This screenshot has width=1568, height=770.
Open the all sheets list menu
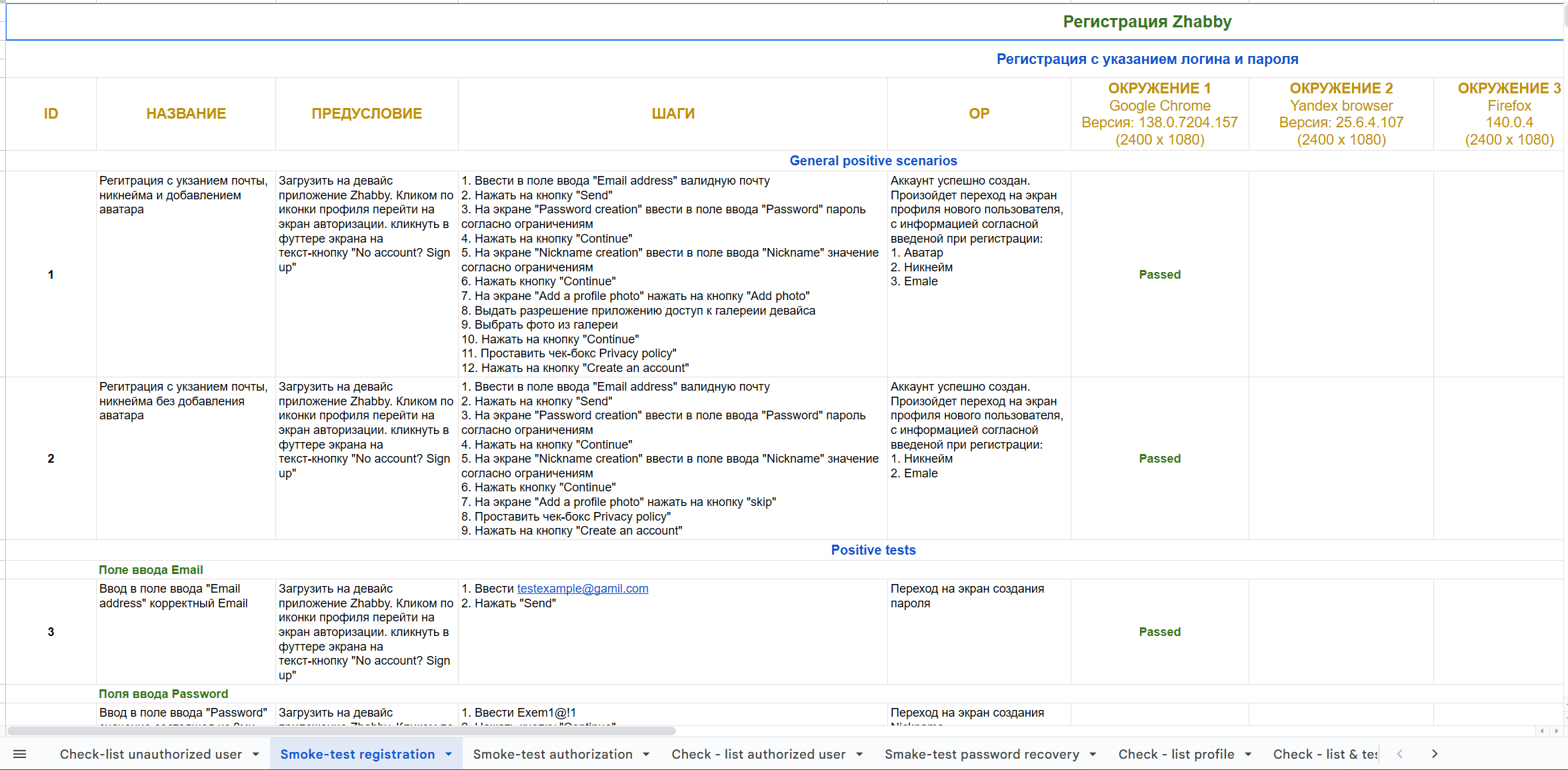pyautogui.click(x=19, y=754)
